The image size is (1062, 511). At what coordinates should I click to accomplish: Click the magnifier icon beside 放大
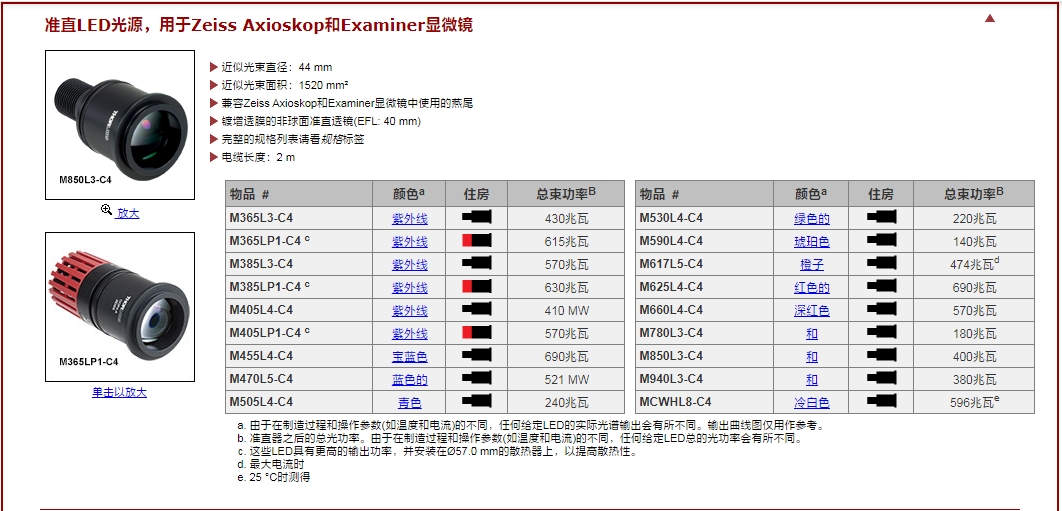(106, 209)
